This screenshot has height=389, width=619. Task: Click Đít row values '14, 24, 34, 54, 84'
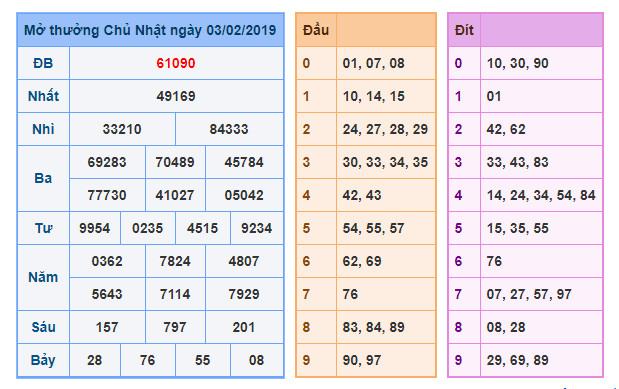(x=541, y=195)
